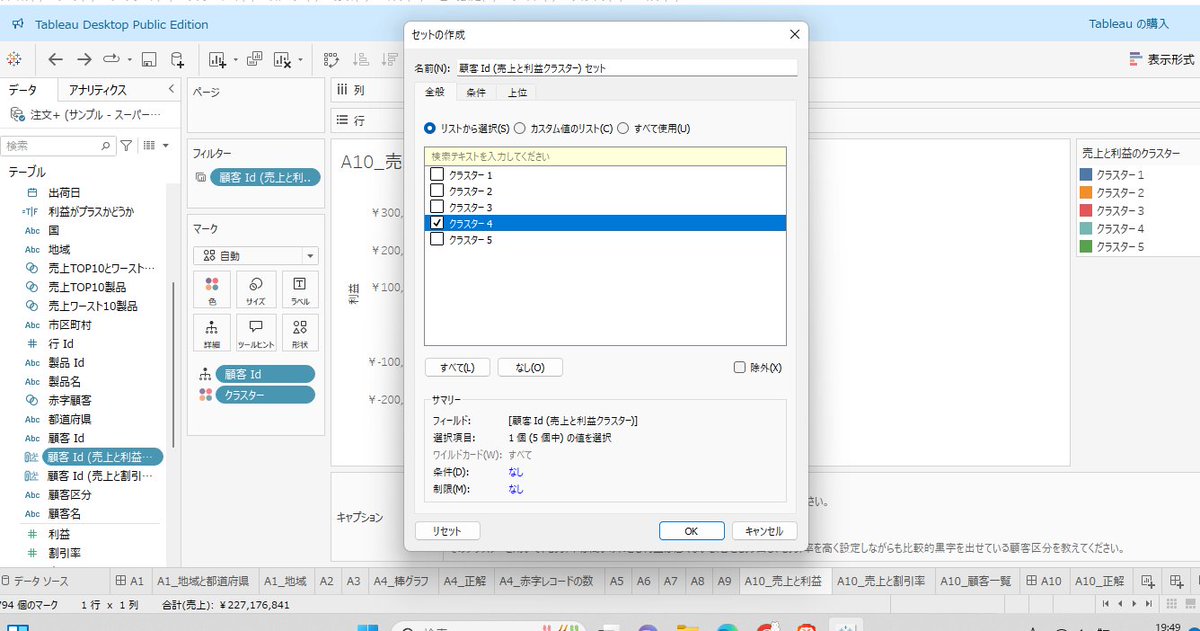Click the クラスター 1 blue legend swatch
Screen dimensions: 1200x631
pyautogui.click(x=1086, y=175)
